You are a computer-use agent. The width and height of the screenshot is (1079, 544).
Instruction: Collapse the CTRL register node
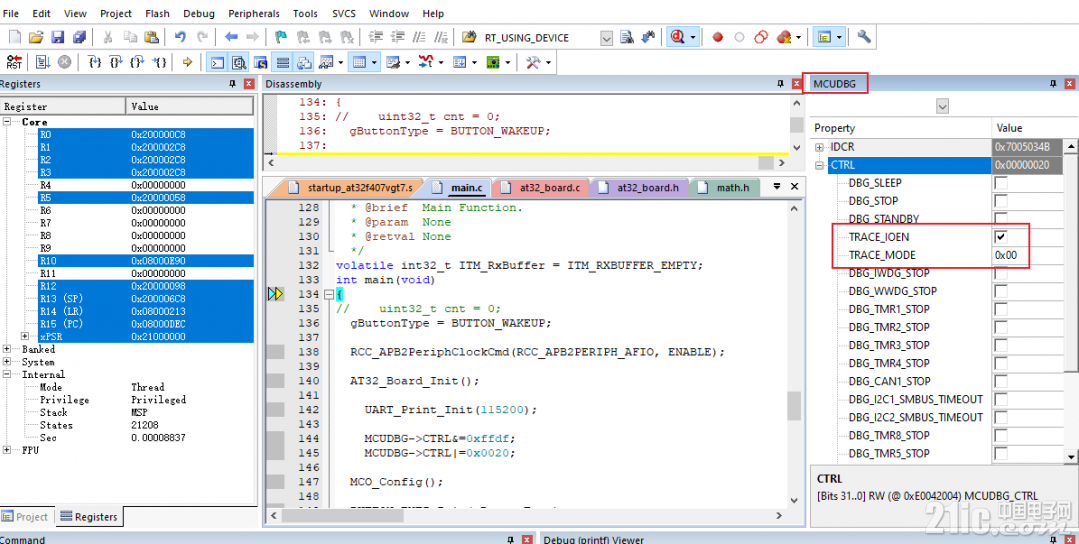point(820,165)
